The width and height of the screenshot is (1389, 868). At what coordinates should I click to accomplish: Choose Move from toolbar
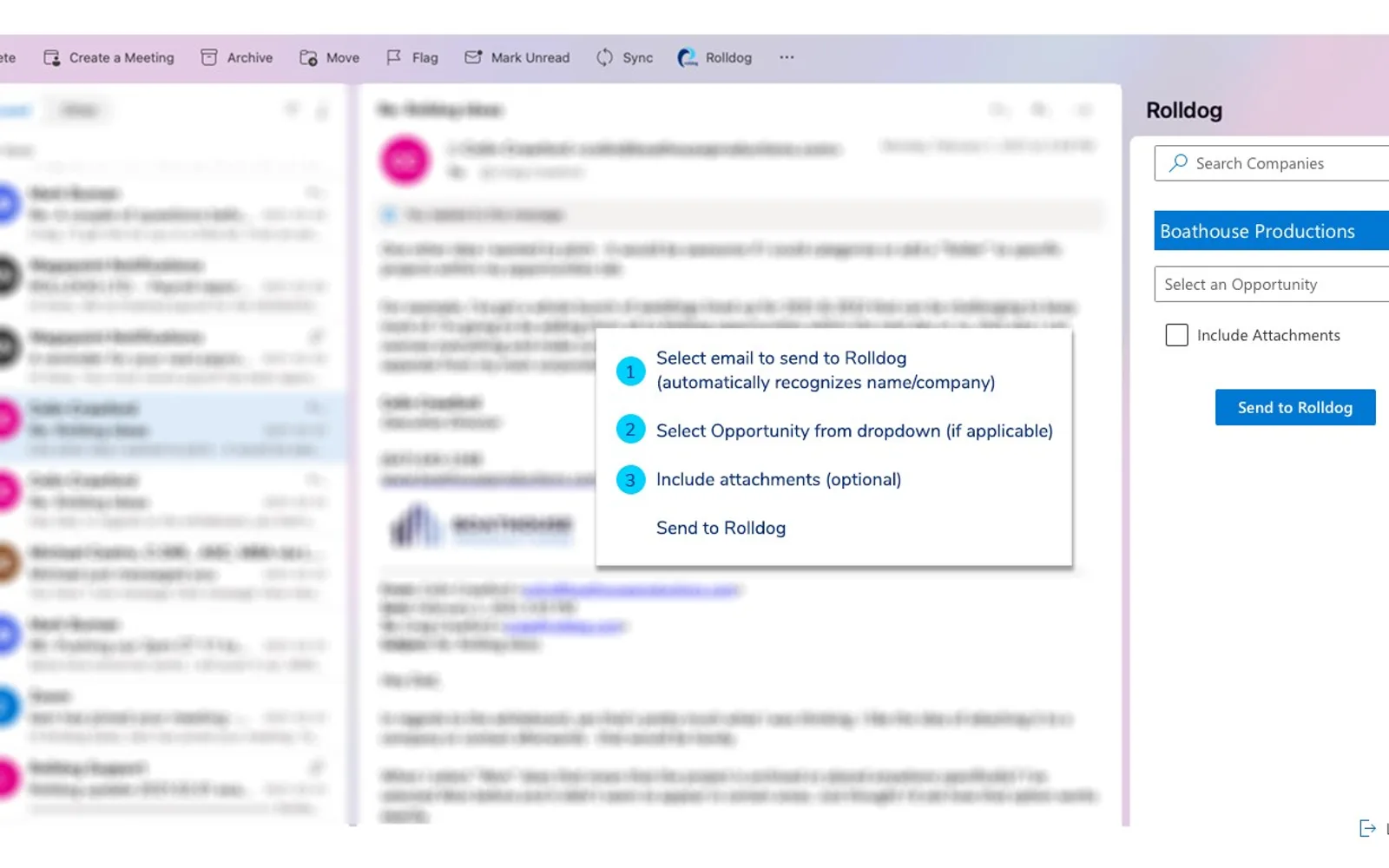pos(343,57)
